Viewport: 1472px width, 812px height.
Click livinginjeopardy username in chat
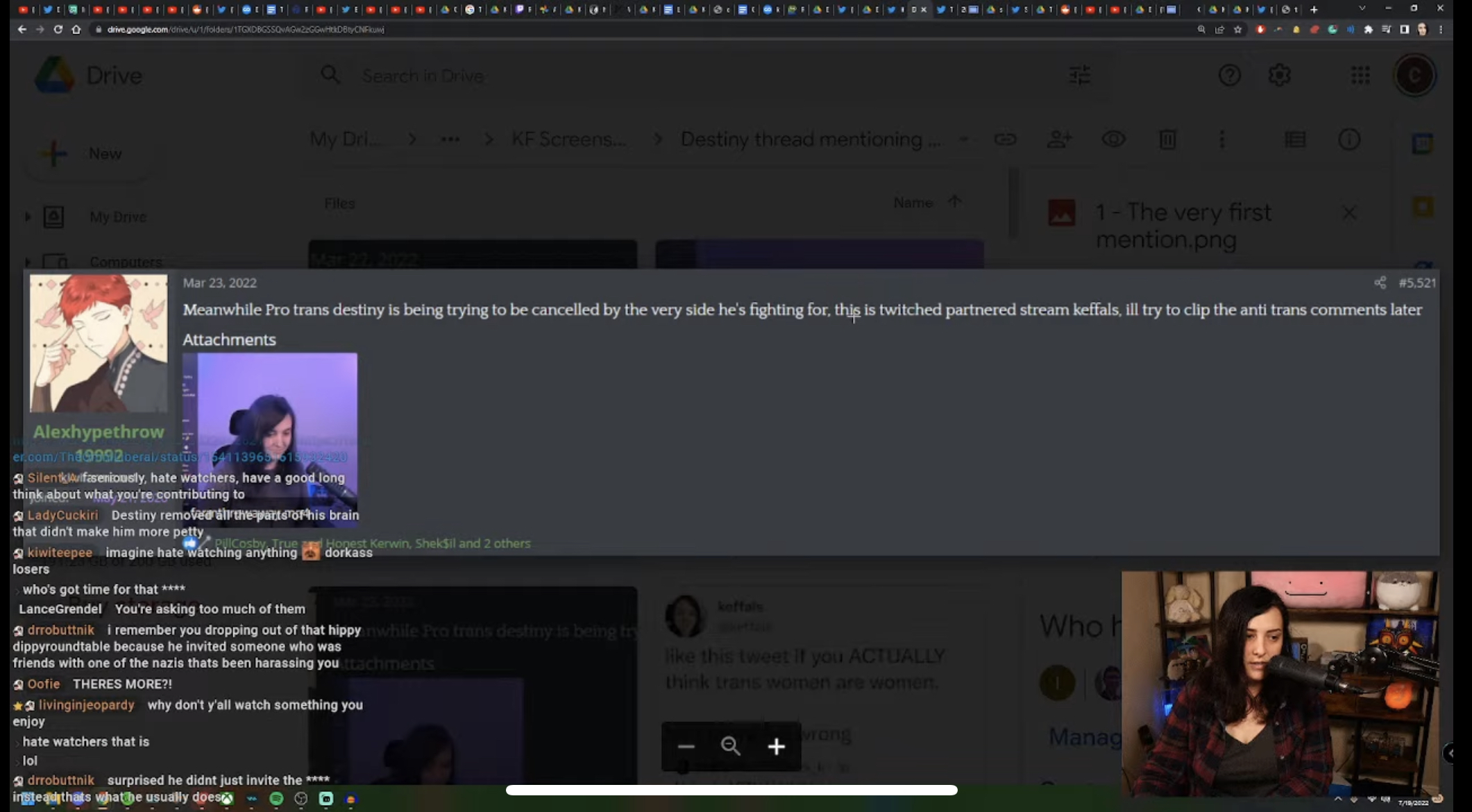87,705
